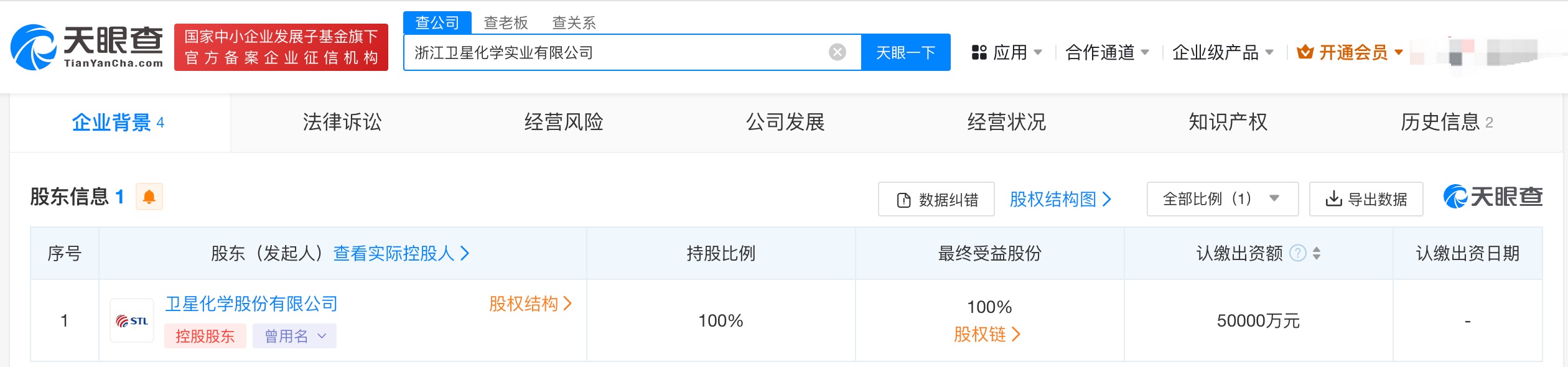Click the orange bell alert icon
Viewport: 1568px width, 367px height.
point(149,197)
